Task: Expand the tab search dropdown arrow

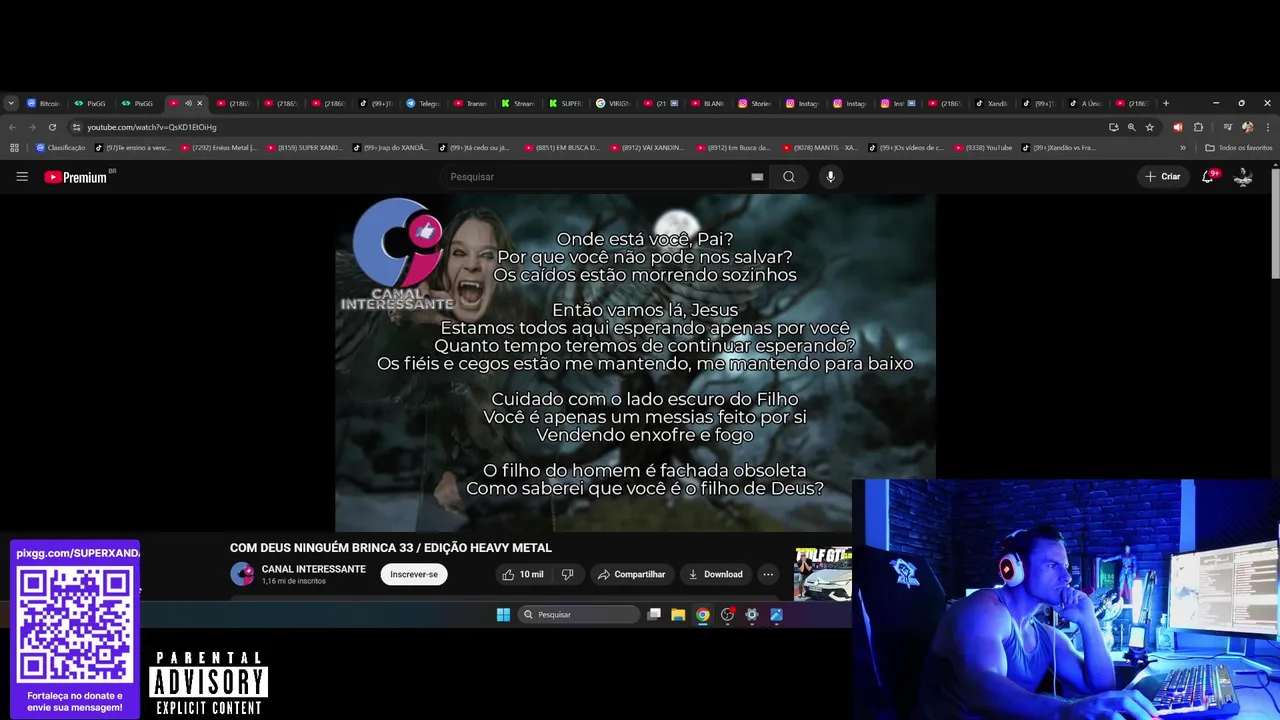Action: tap(11, 103)
